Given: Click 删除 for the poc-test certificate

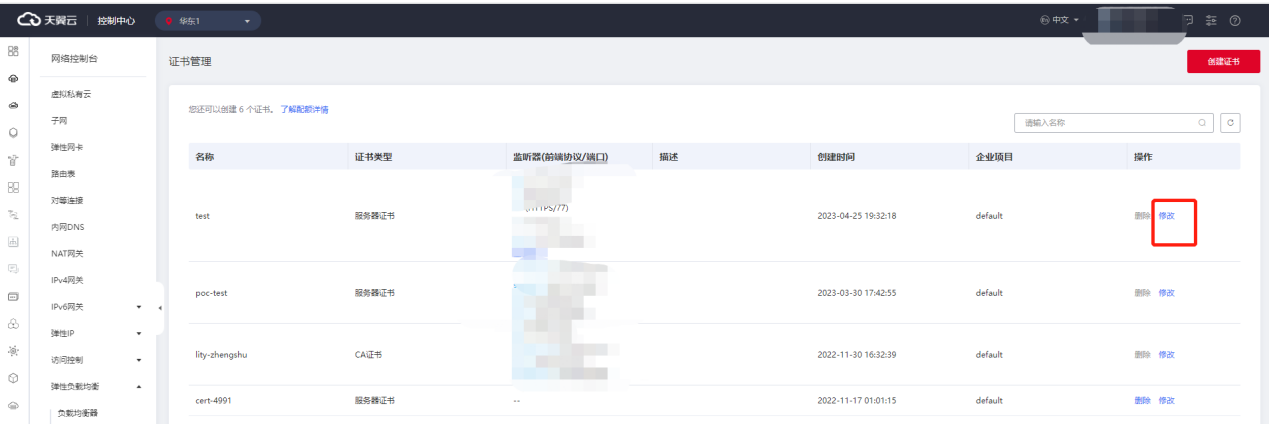Looking at the screenshot, I should 1143,293.
